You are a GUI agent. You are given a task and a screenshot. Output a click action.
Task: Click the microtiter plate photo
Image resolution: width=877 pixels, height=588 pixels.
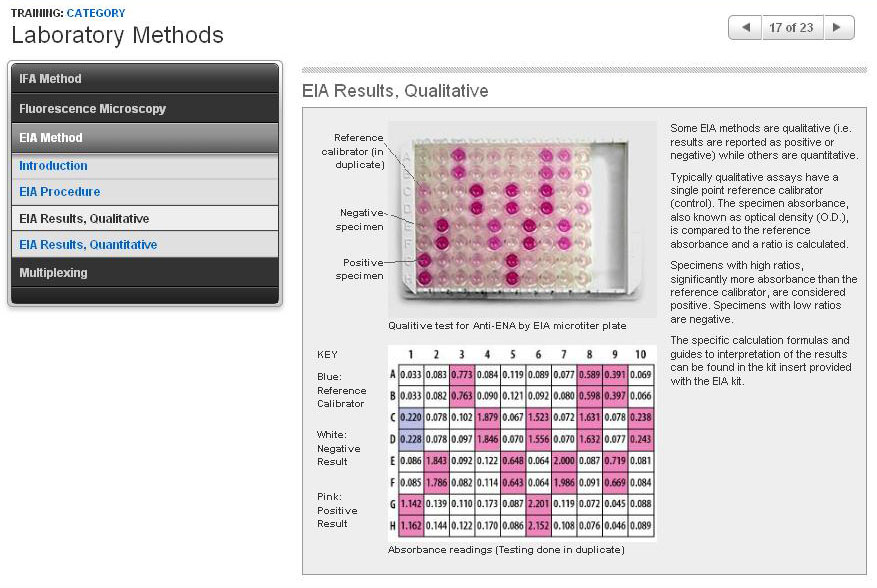520,218
